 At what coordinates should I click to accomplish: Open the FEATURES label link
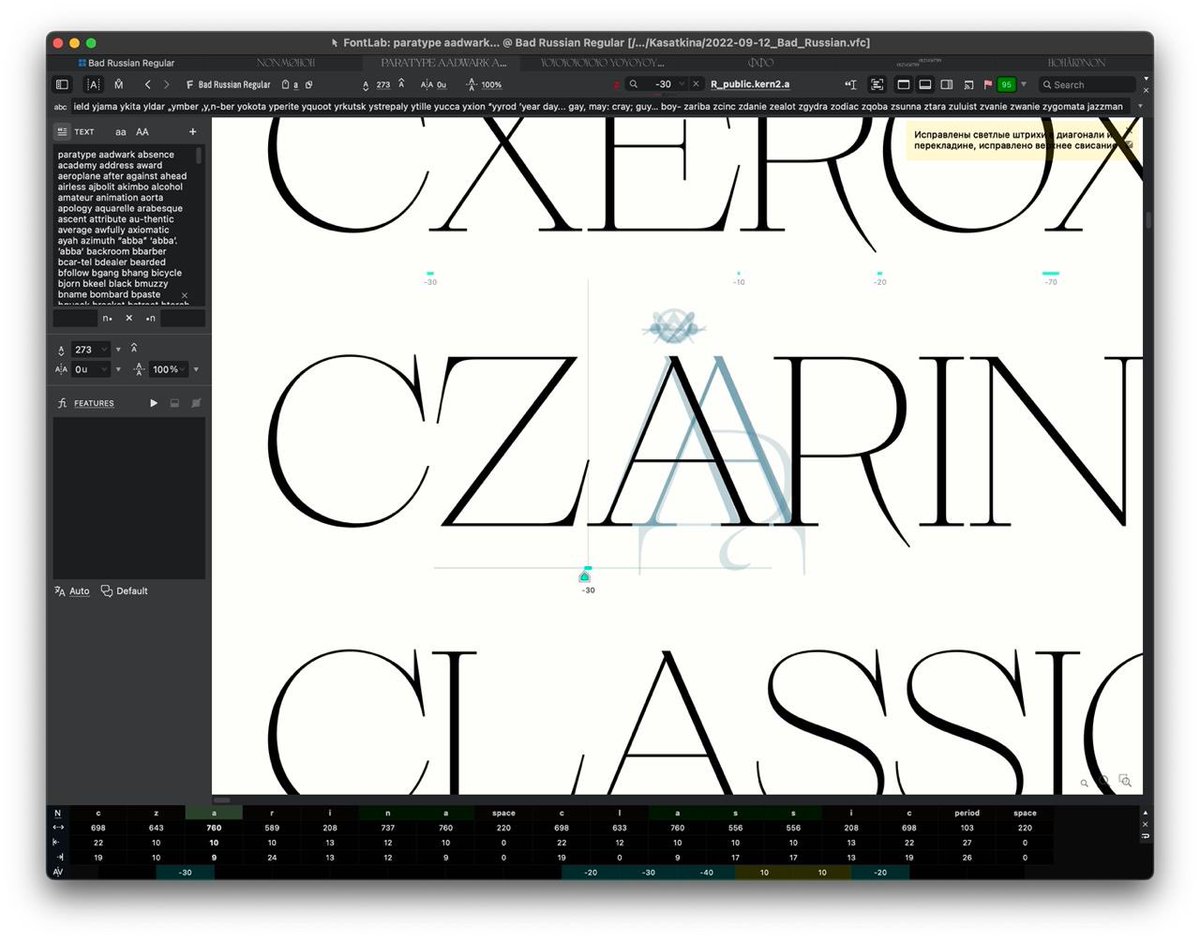pyautogui.click(x=94, y=403)
